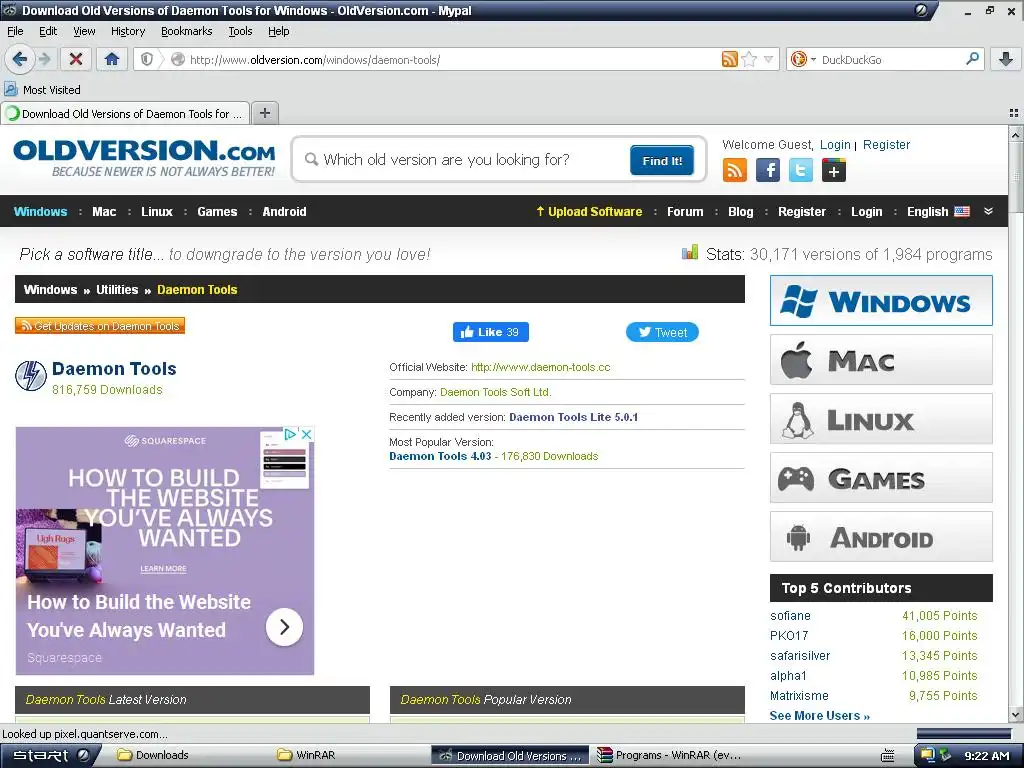Click Get Updates on Daemon Tools button
The height and width of the screenshot is (768, 1024).
coord(100,325)
